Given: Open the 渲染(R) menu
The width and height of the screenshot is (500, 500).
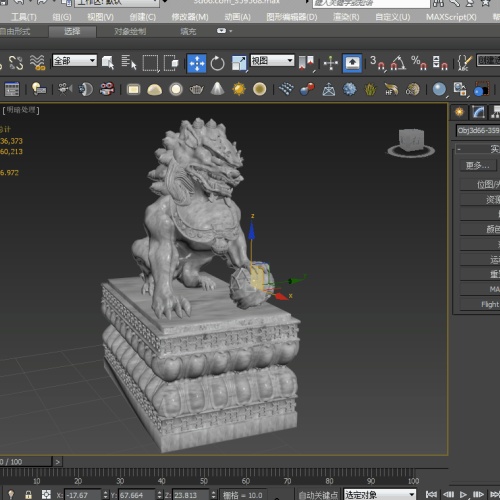Looking at the screenshot, I should point(346,17).
